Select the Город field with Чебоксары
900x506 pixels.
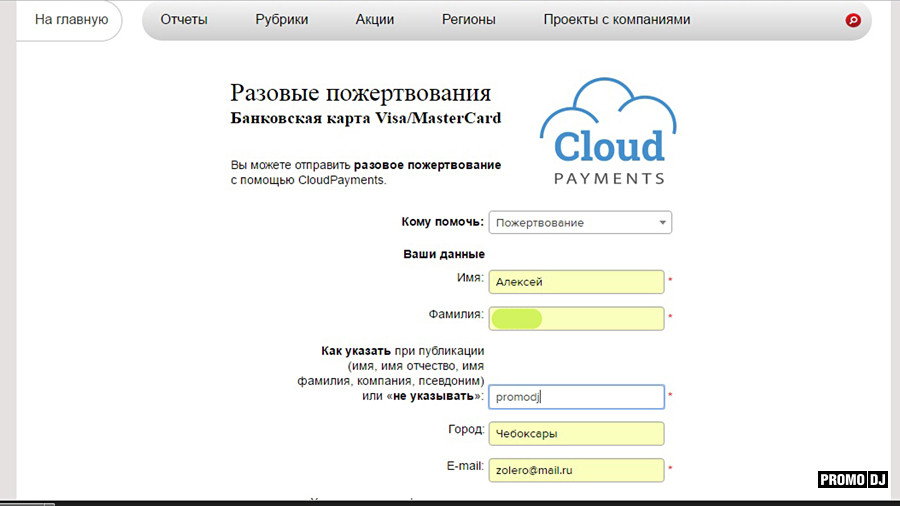576,434
